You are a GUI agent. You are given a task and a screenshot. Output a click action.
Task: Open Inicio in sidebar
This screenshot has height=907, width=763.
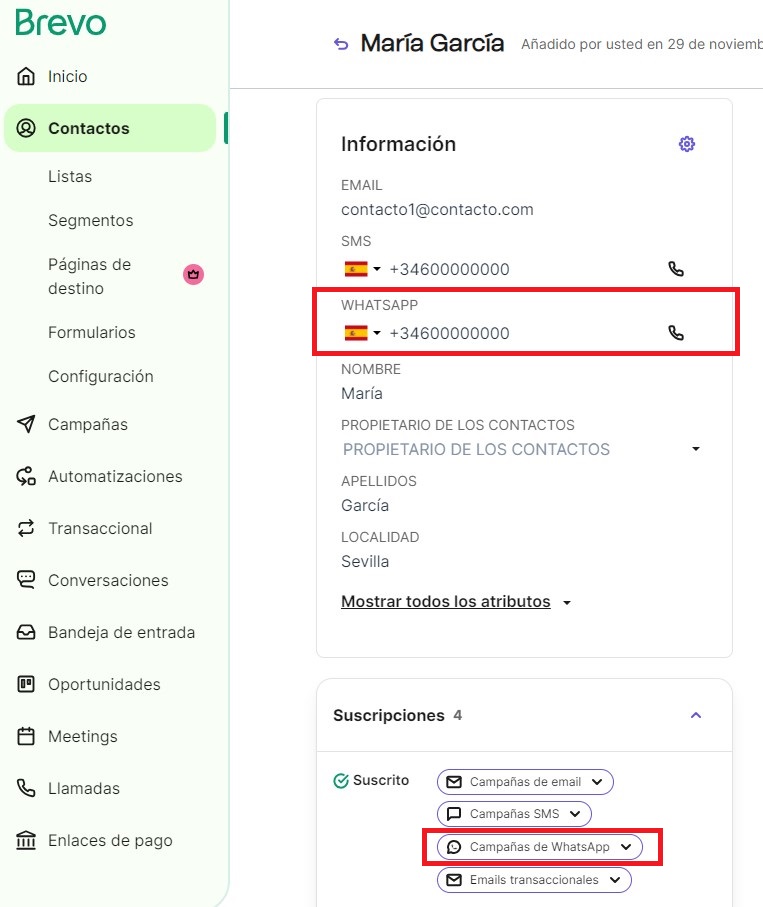tap(68, 76)
